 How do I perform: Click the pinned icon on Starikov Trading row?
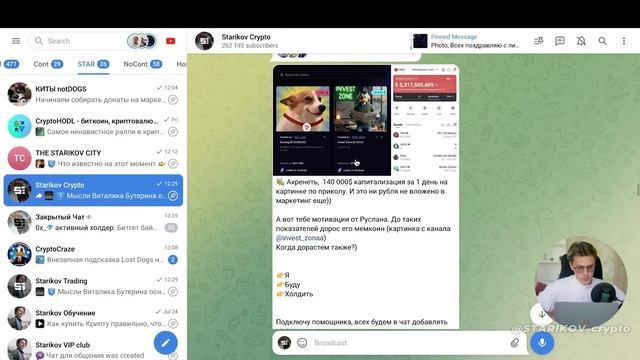[173, 291]
